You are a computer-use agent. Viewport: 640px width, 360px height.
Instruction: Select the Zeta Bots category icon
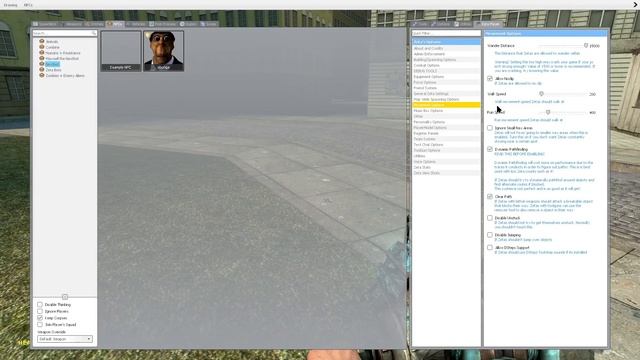click(42, 70)
